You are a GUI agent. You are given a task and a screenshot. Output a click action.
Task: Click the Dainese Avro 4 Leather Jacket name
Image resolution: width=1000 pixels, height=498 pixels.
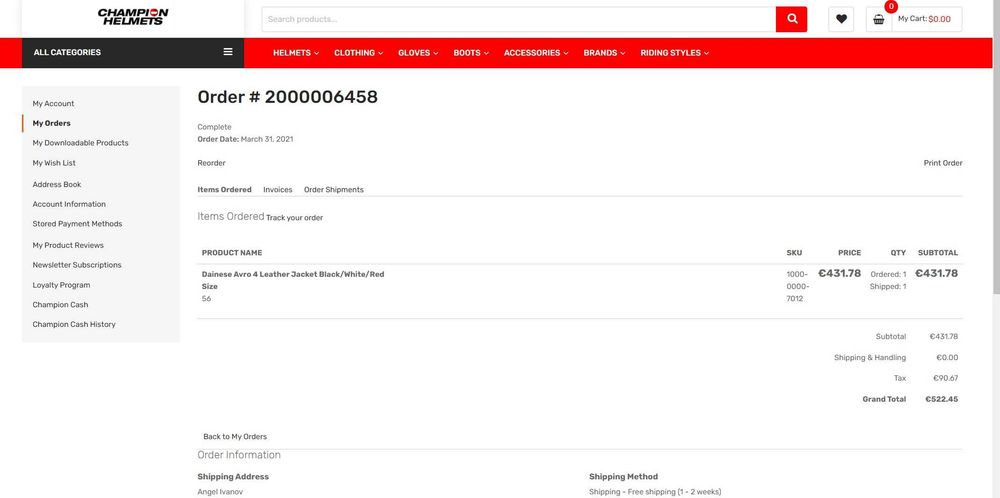coord(293,274)
